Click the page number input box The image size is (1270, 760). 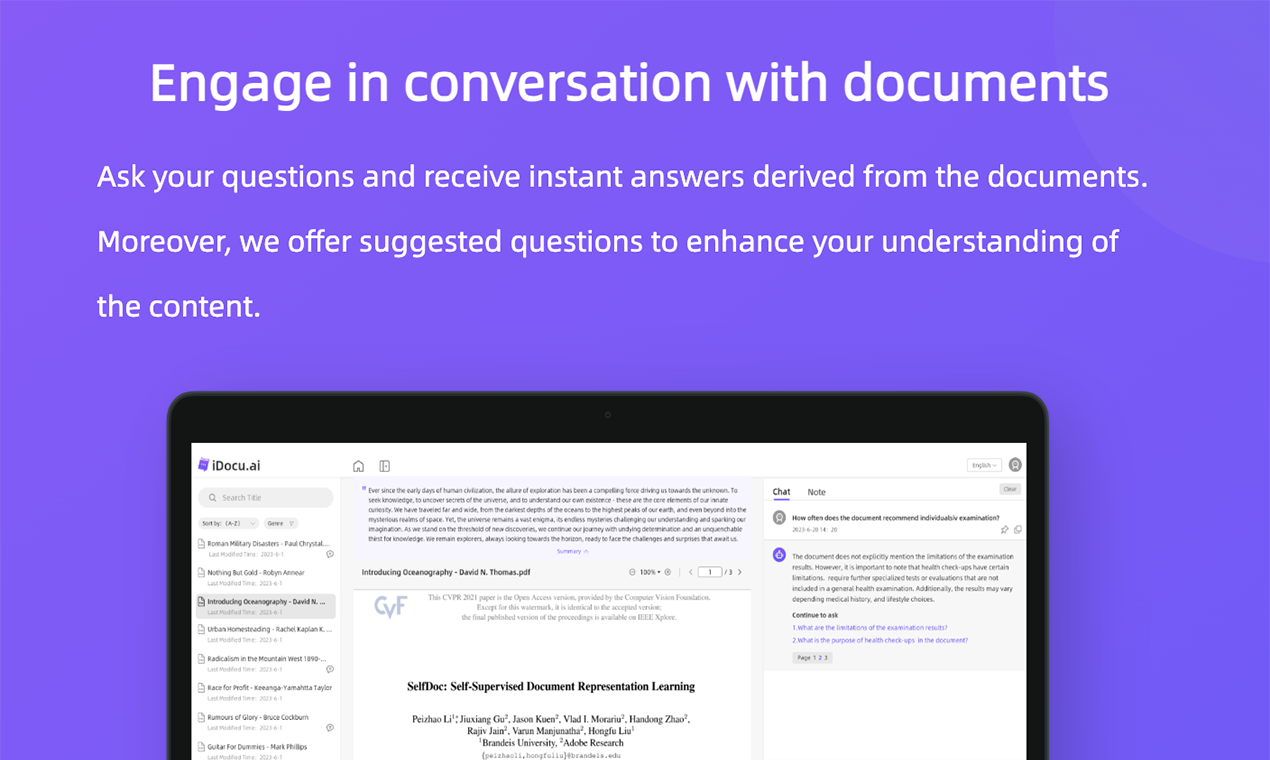[x=710, y=572]
